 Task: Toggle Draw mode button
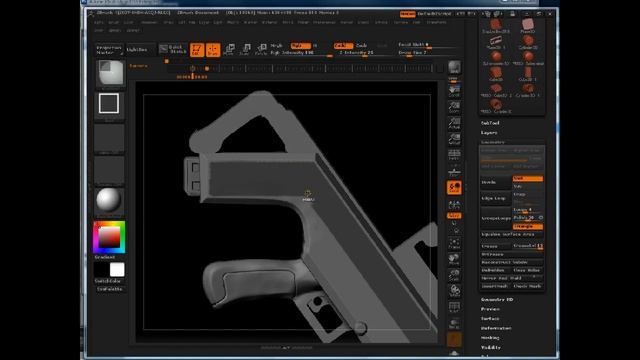tap(213, 50)
